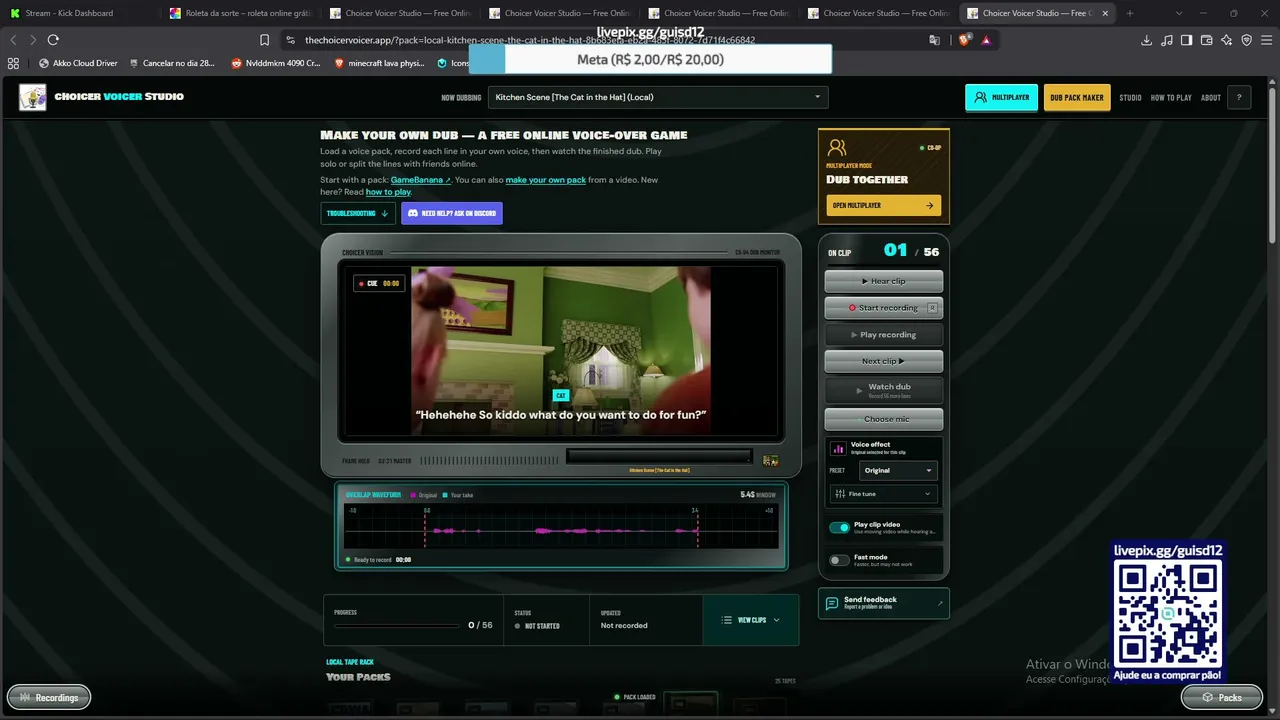Click the Choicer Voicer Studio logo icon

click(x=32, y=97)
